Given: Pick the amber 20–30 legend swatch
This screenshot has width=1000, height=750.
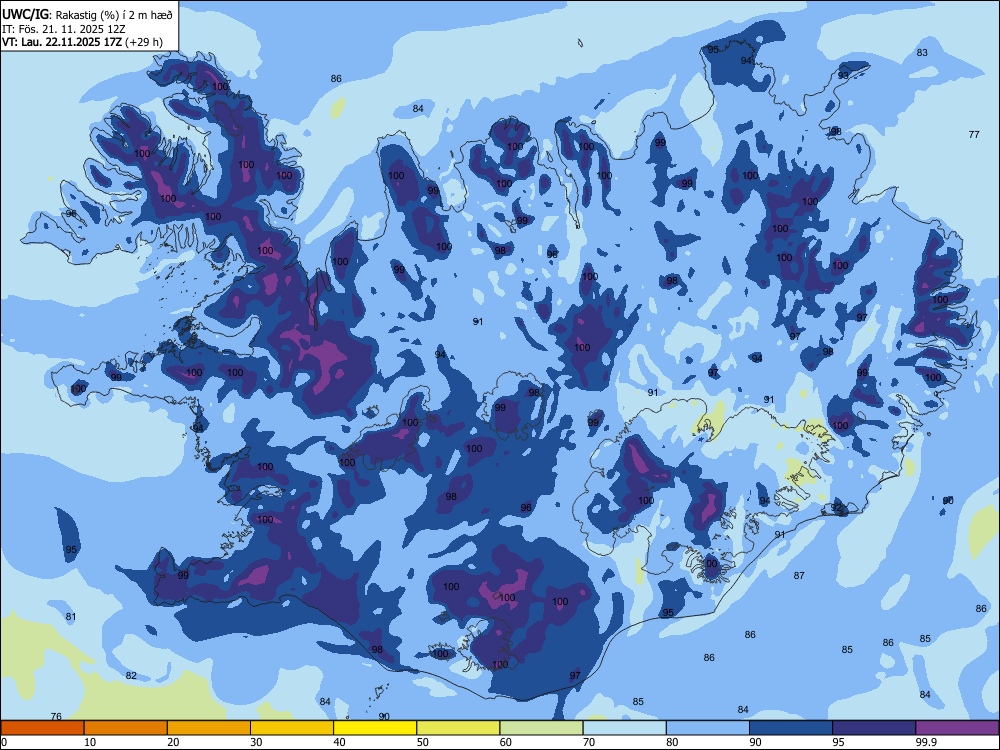Looking at the screenshot, I should click(209, 728).
